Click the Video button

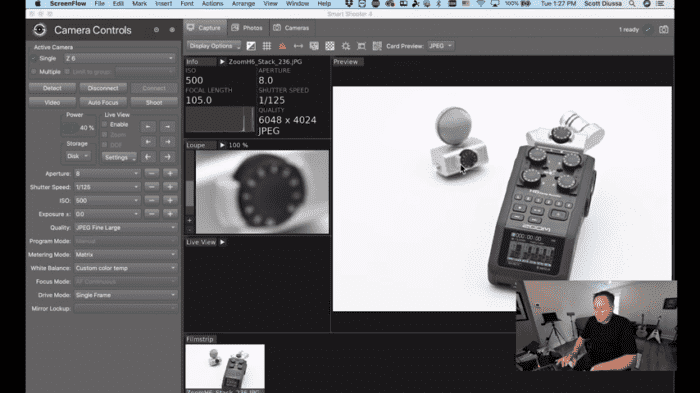[52, 102]
